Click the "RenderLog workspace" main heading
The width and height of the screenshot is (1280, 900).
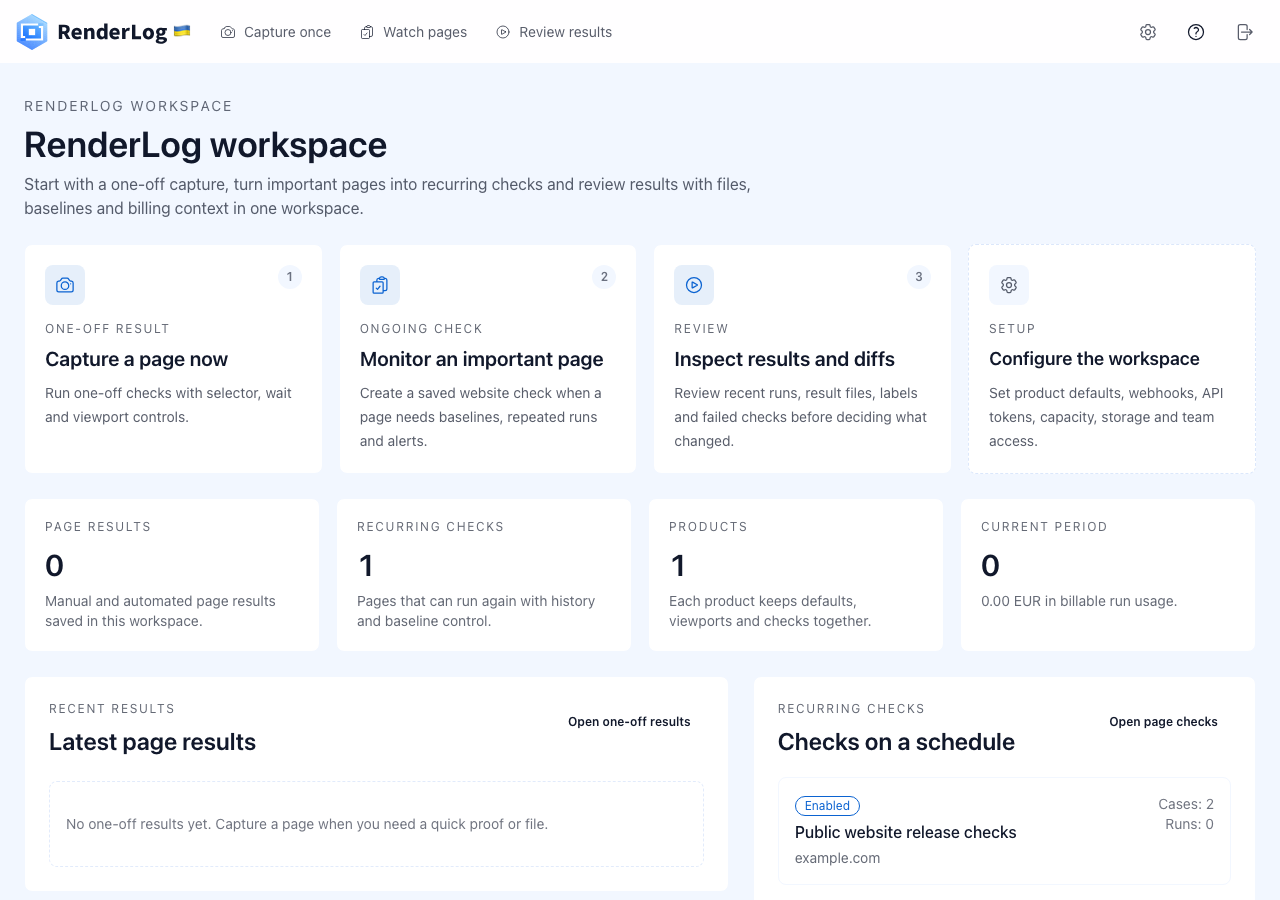[x=206, y=145]
